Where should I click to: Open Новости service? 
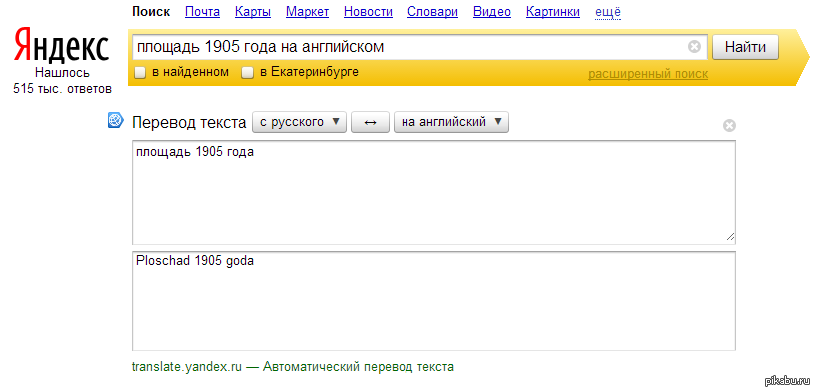(368, 12)
